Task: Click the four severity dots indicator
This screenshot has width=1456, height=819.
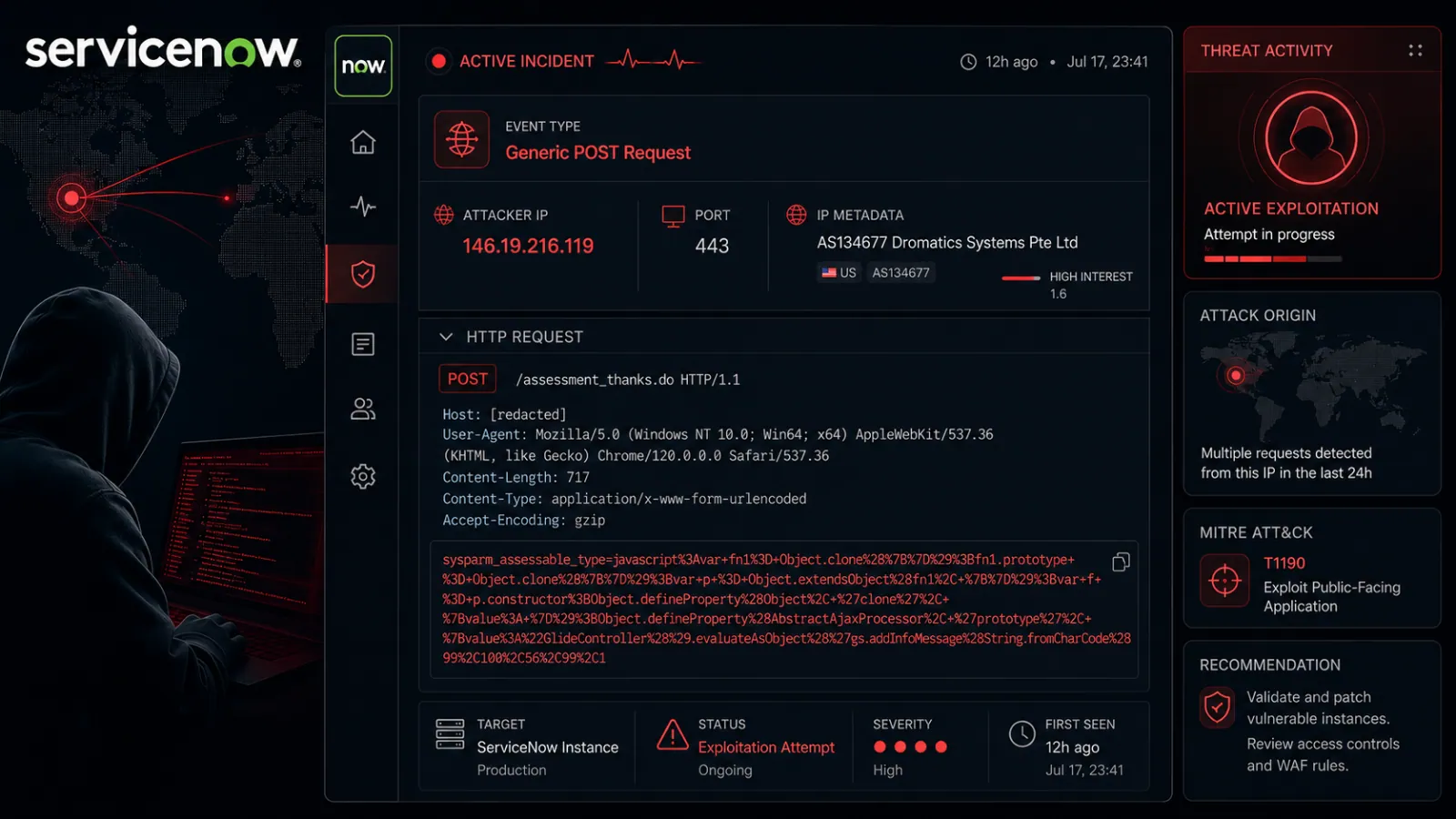Action: [x=910, y=747]
